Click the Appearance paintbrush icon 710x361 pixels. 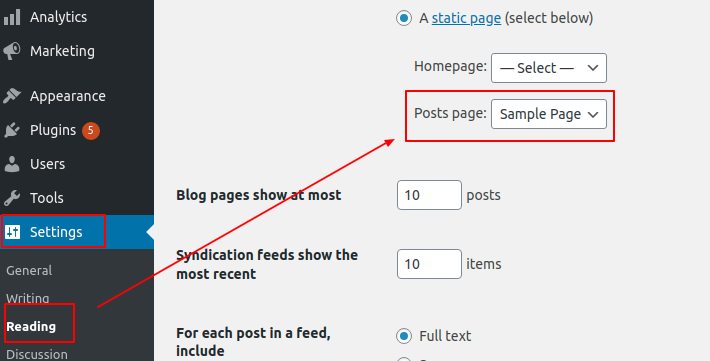pos(12,96)
